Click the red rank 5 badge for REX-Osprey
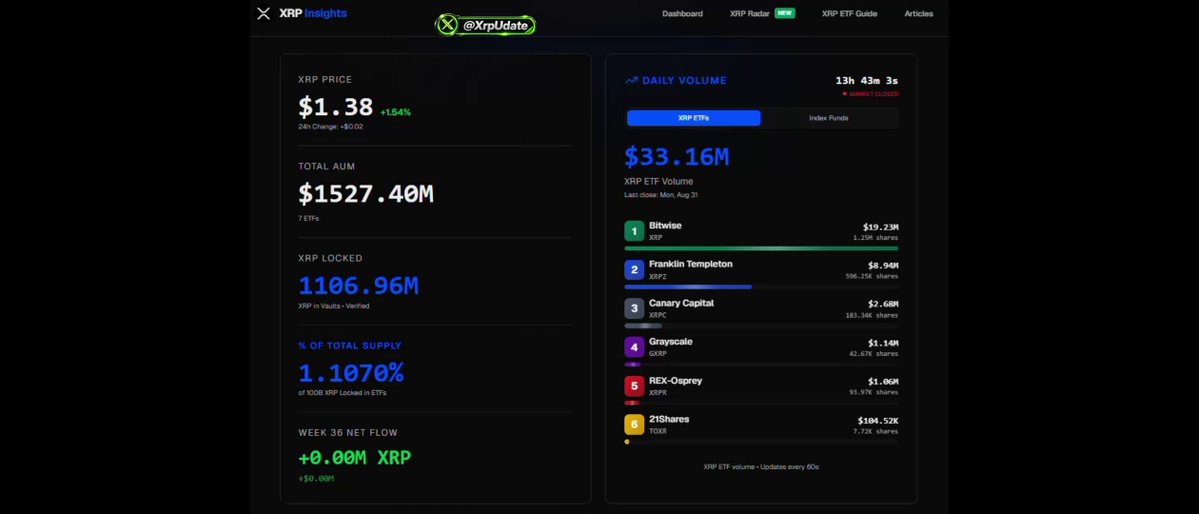1199x514 pixels. 634,386
